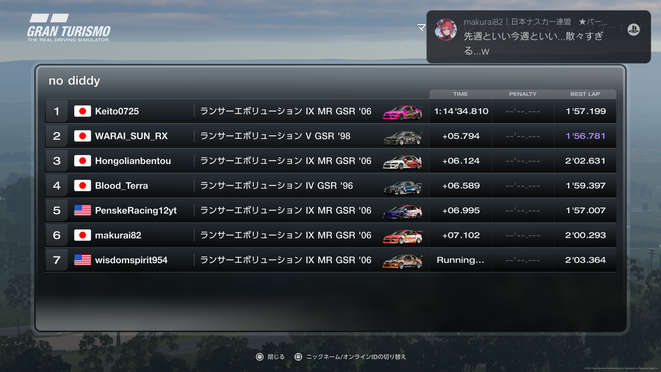Viewport: 661px width, 372px height.
Task: Click the Japan flag beside Blood_Terra
Action: coord(82,186)
